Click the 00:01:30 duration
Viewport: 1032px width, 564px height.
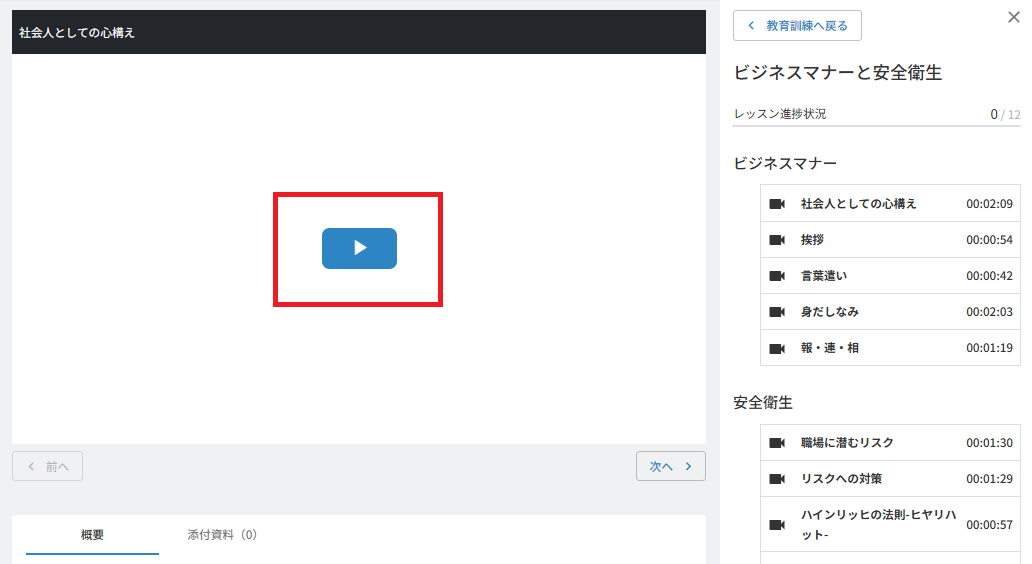[x=989, y=443]
